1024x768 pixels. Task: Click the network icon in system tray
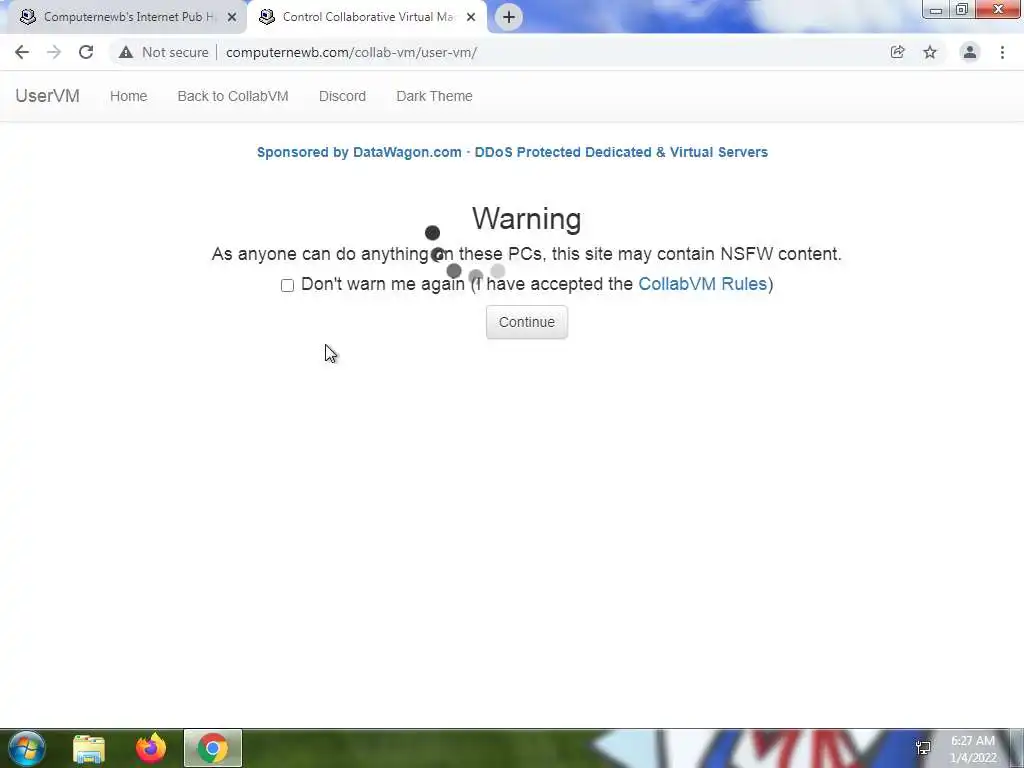[923, 749]
